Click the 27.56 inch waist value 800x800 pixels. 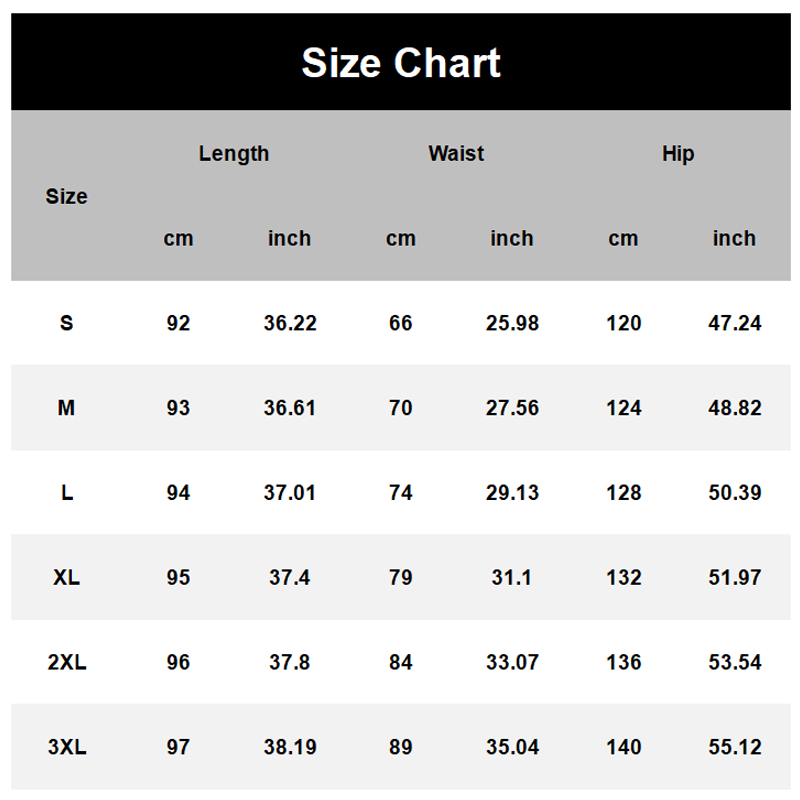[512, 408]
